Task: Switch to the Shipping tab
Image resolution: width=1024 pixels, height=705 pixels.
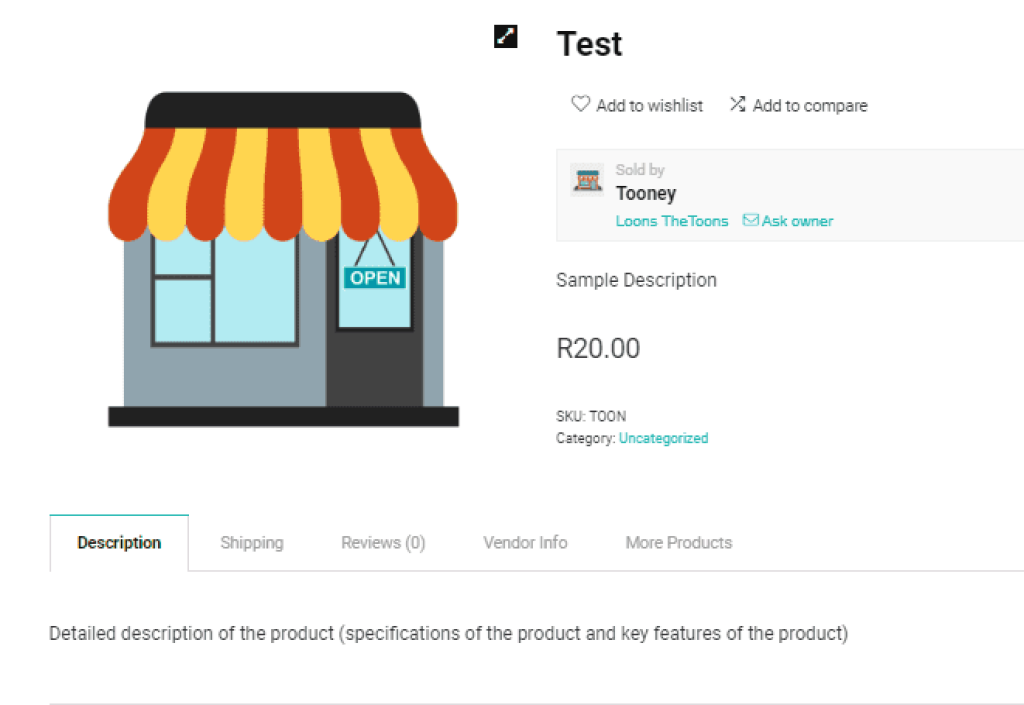Action: pos(252,543)
